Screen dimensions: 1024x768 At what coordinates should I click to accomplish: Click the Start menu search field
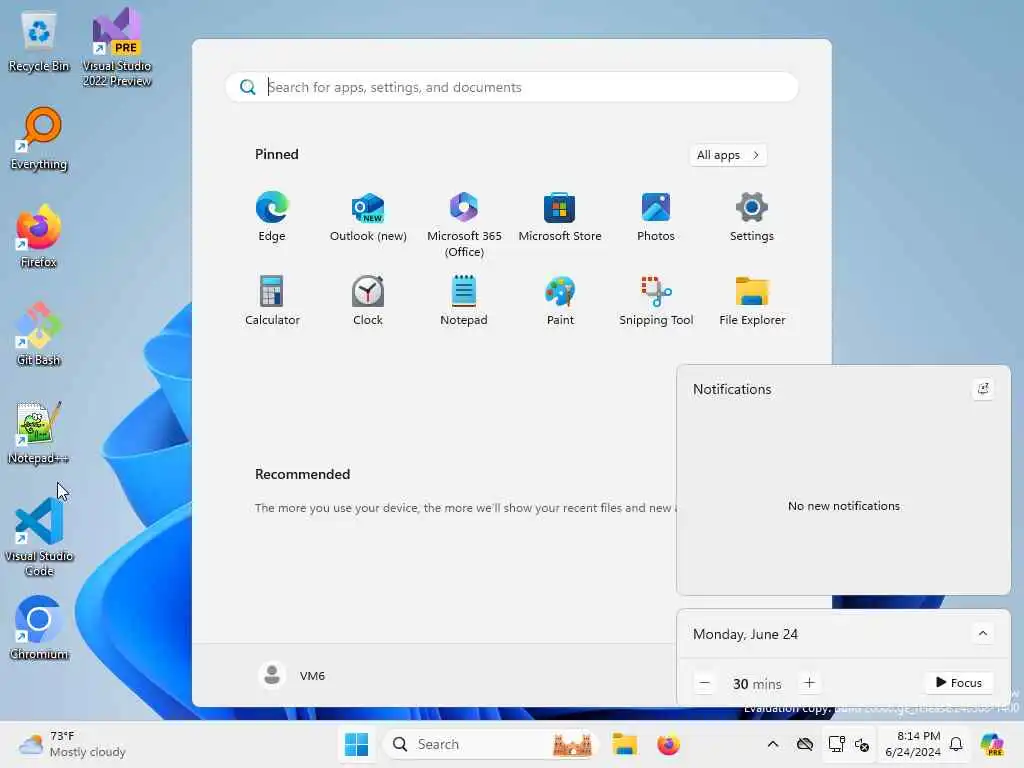(x=512, y=87)
